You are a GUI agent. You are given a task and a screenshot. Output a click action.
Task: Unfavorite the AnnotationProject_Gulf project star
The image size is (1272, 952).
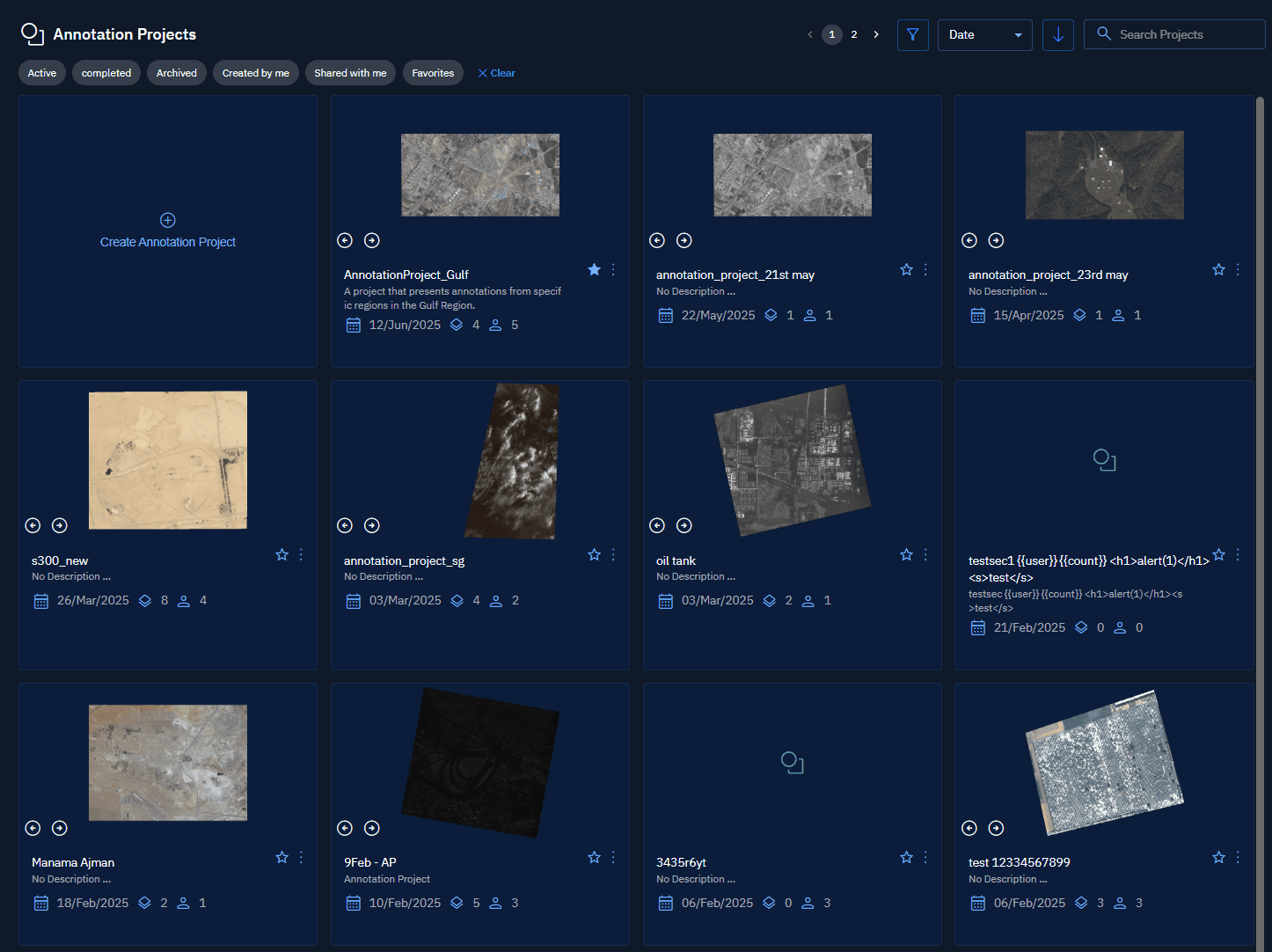click(x=594, y=270)
